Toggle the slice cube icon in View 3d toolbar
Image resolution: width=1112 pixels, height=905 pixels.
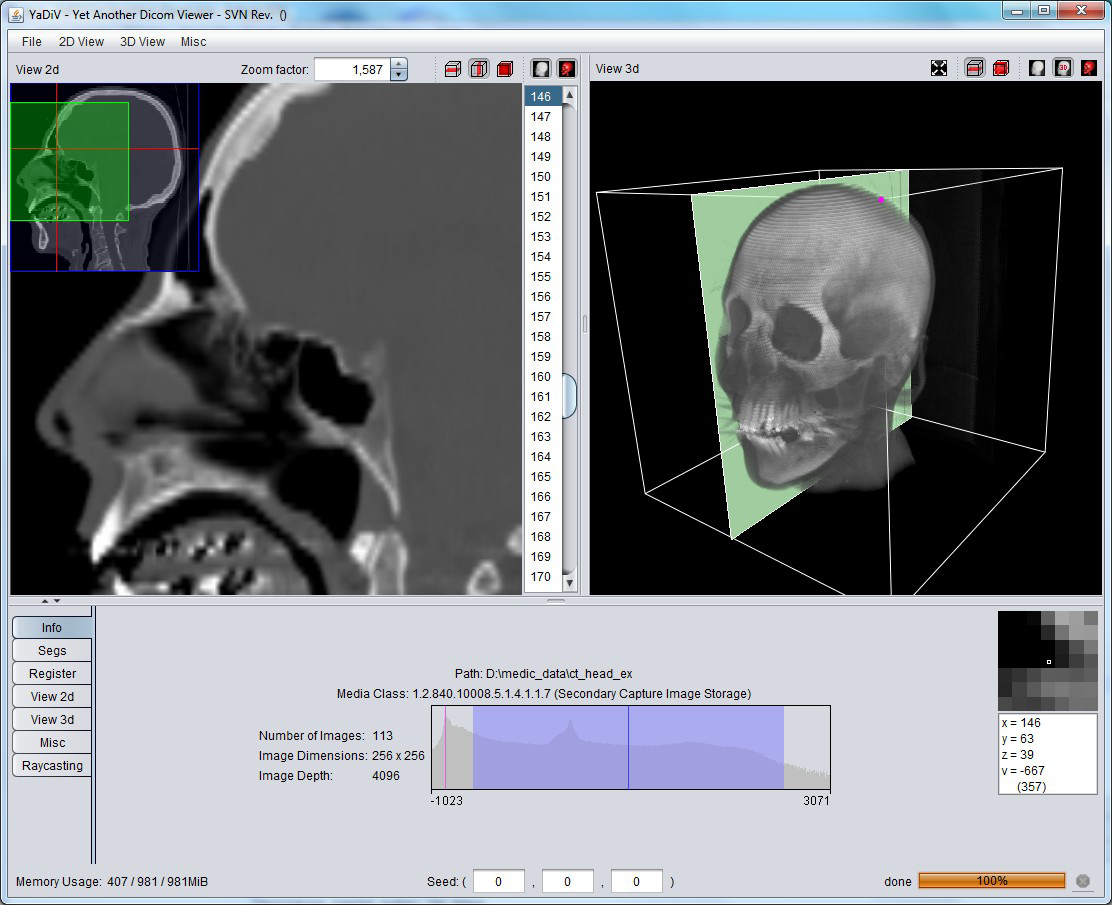[974, 68]
